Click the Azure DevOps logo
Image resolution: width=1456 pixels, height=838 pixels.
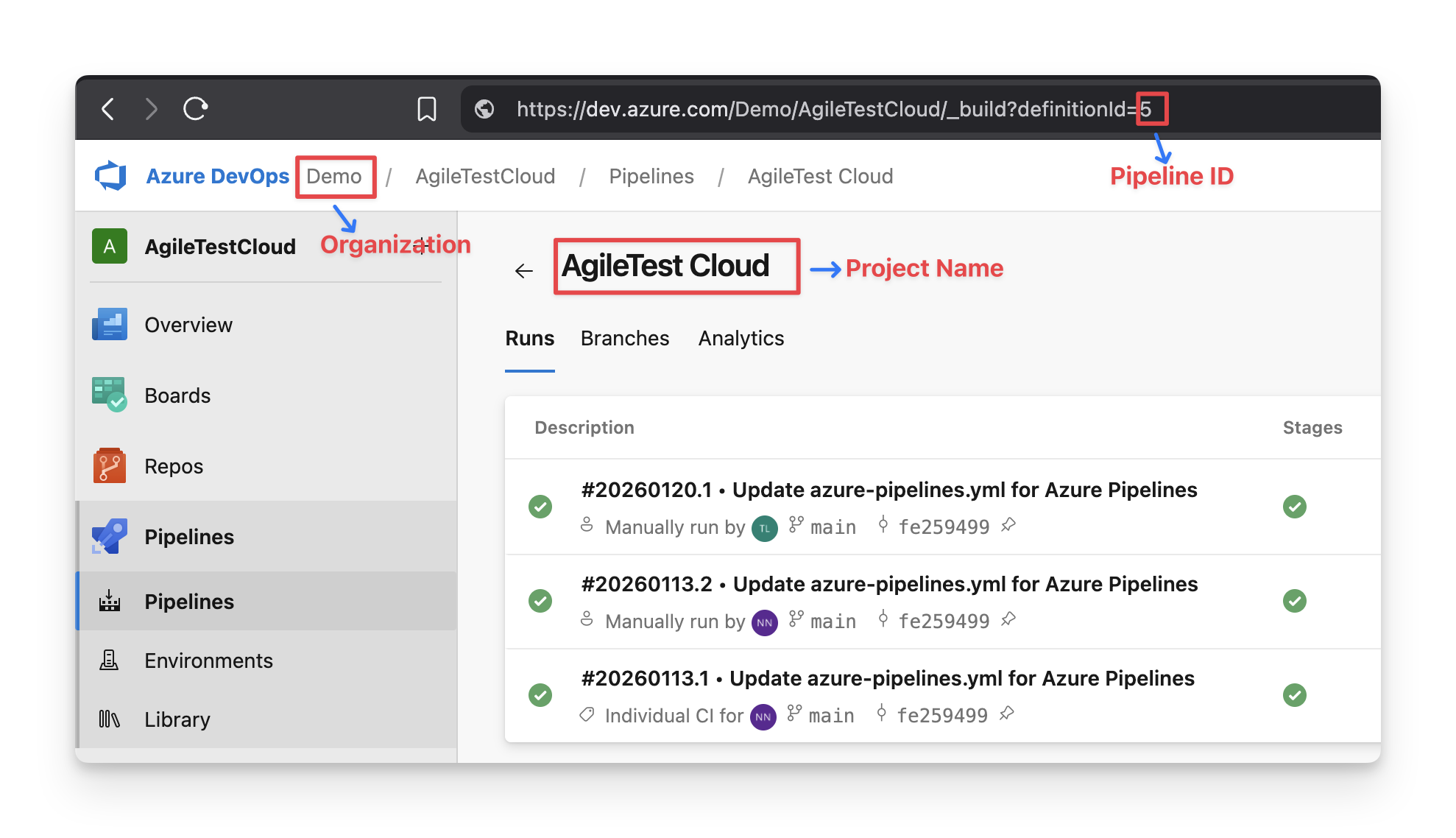coord(110,175)
